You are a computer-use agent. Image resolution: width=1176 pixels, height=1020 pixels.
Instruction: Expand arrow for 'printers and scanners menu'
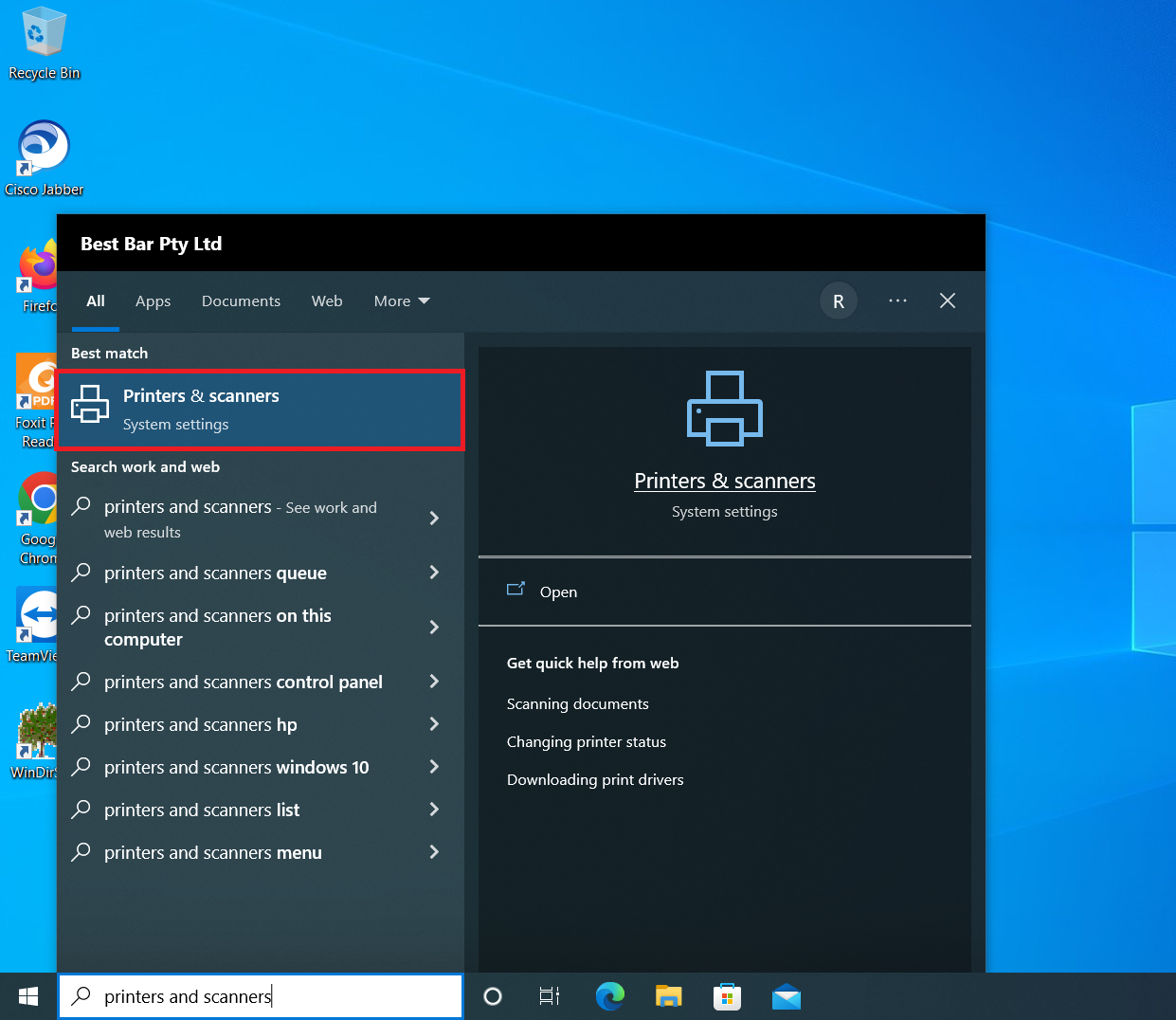pyautogui.click(x=434, y=851)
